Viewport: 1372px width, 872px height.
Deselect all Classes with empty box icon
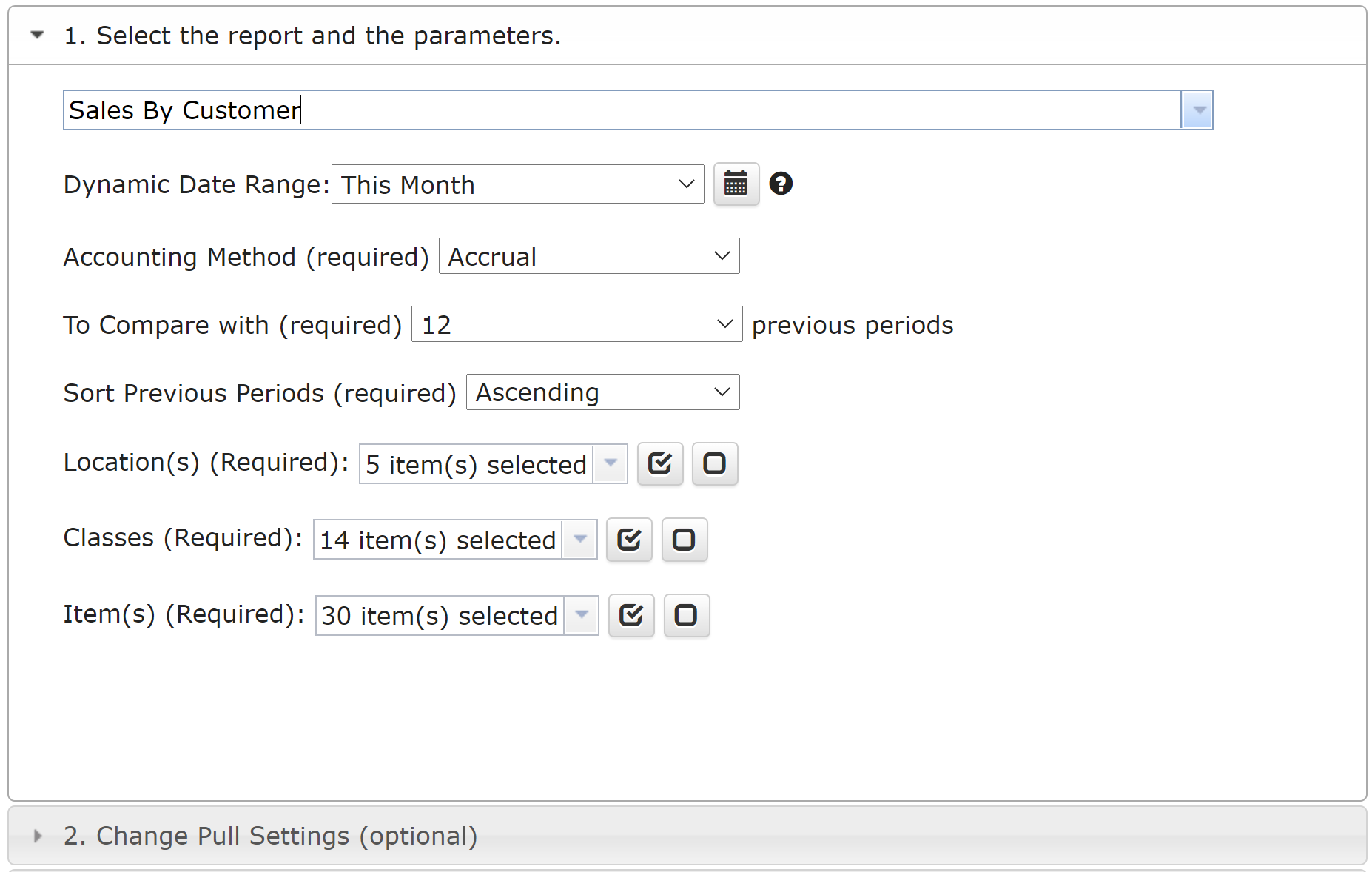684,540
